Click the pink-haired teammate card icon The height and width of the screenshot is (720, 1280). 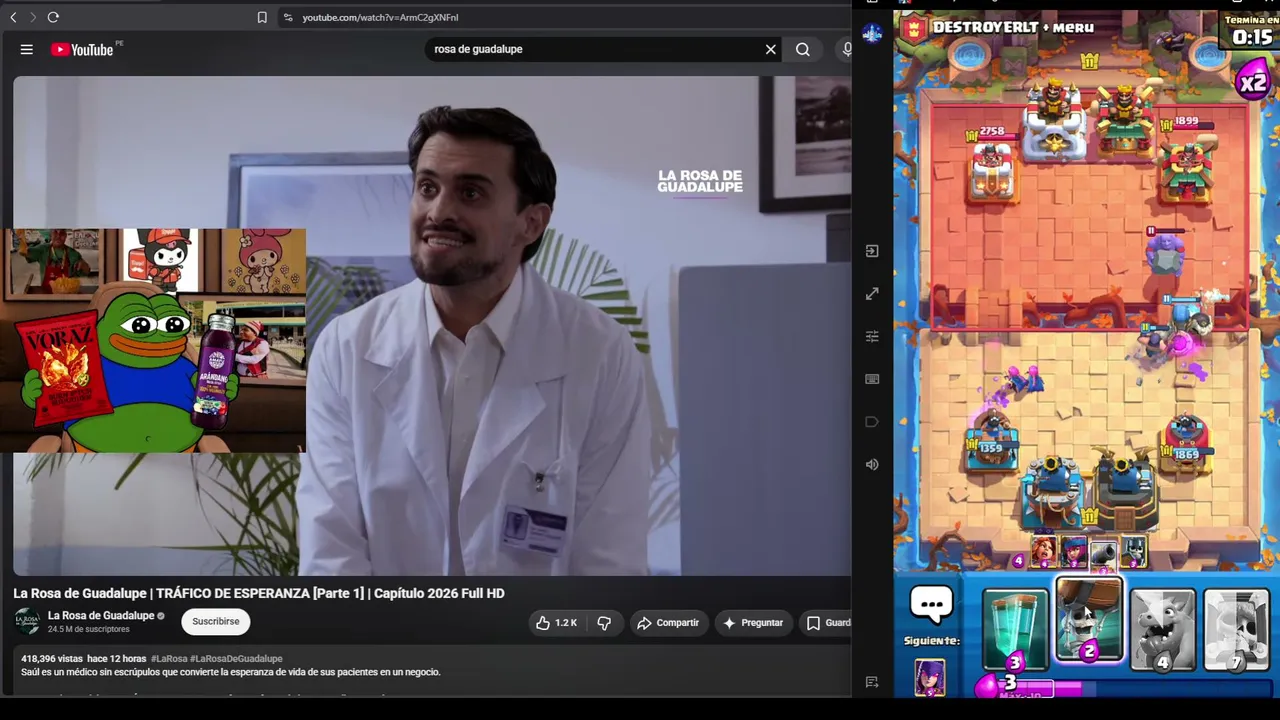tap(1072, 552)
